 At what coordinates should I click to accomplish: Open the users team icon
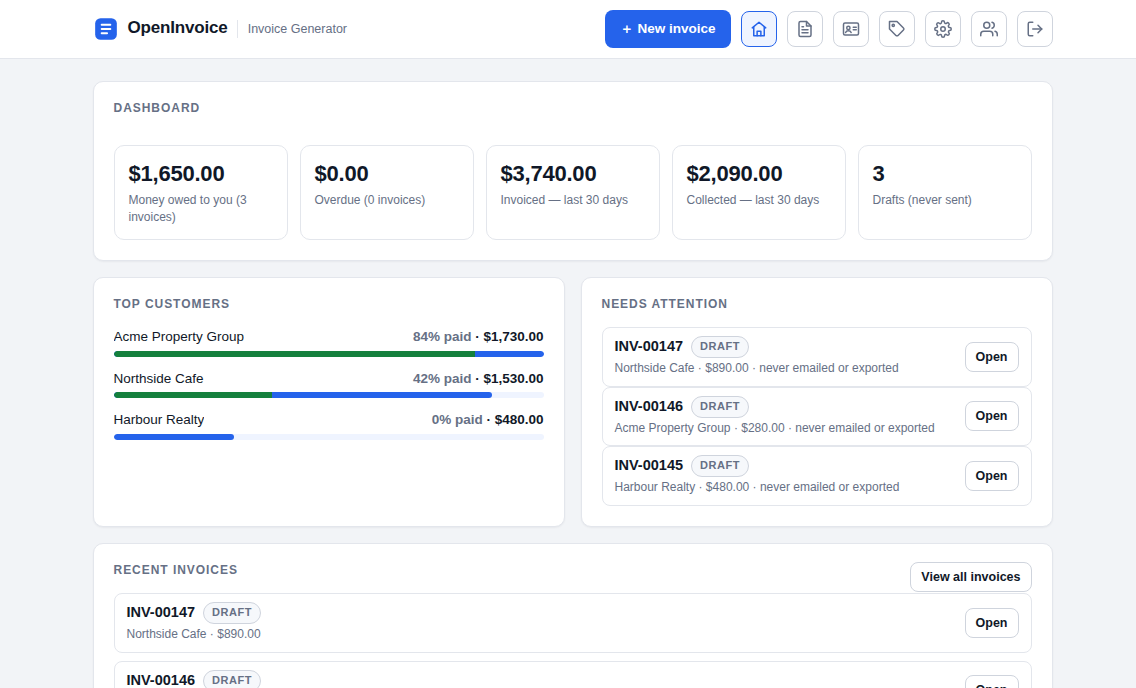(x=989, y=29)
